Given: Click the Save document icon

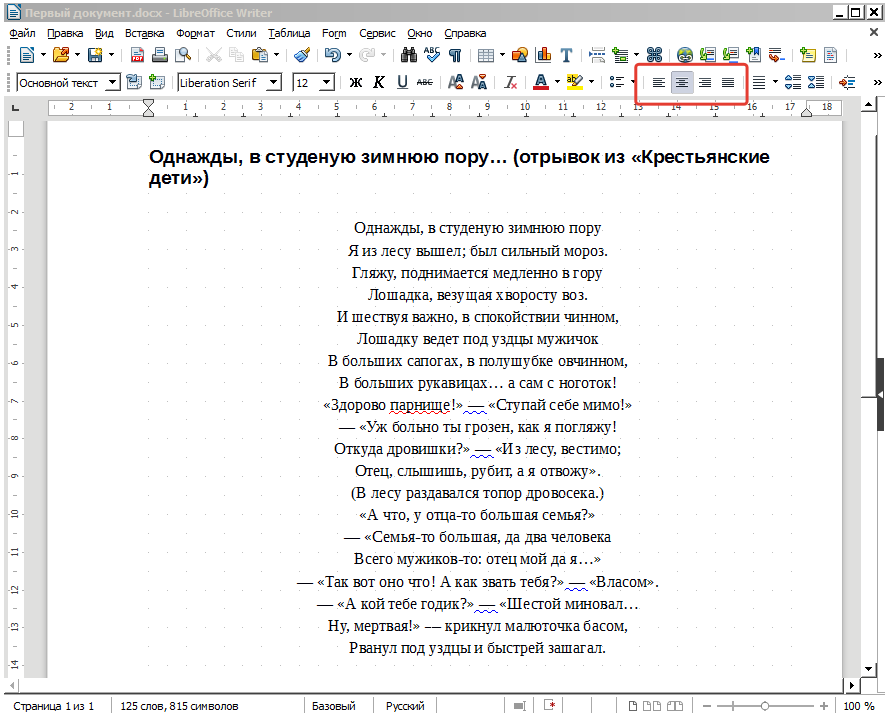Looking at the screenshot, I should tap(95, 55).
